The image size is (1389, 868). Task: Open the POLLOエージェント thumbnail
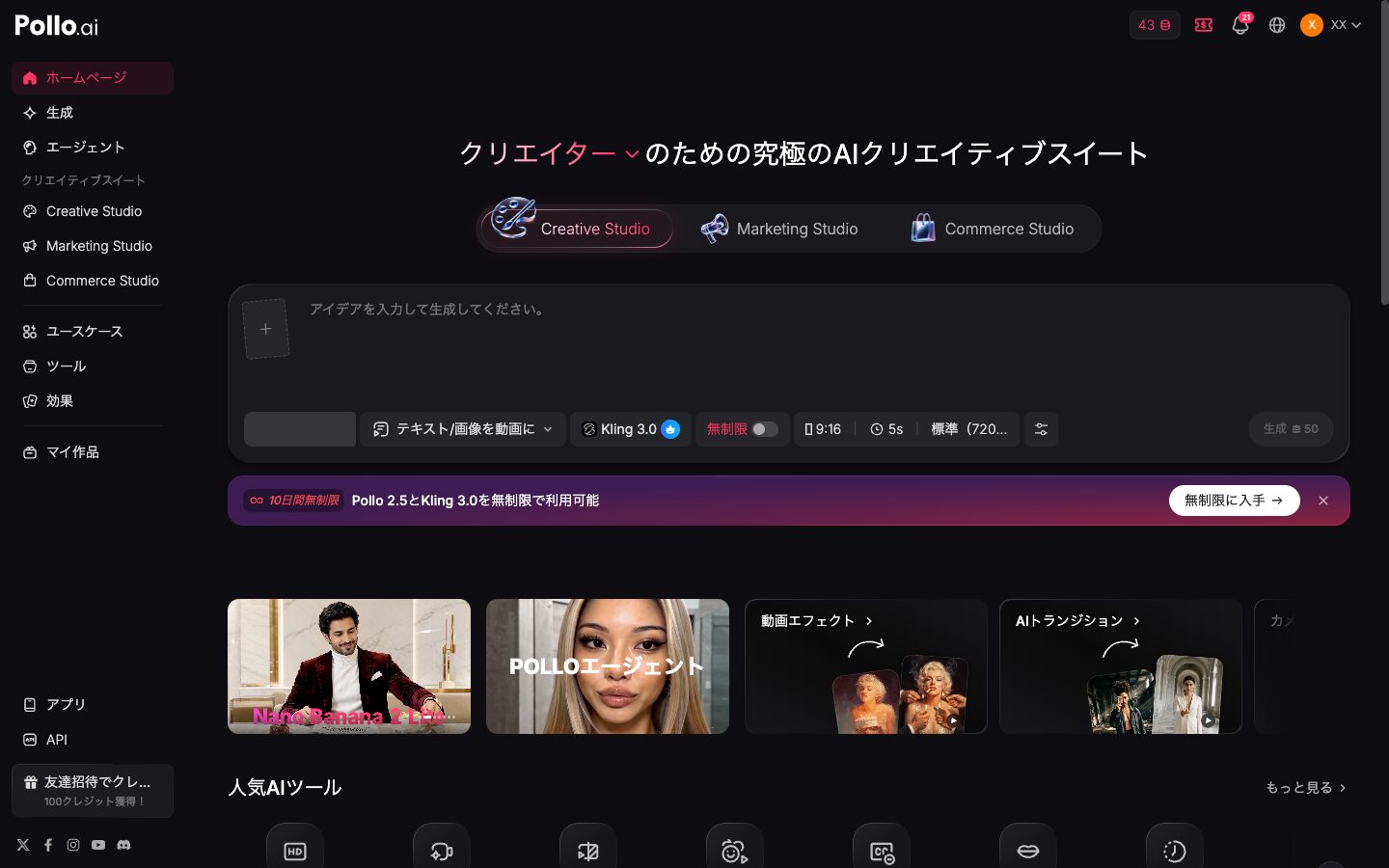point(608,666)
